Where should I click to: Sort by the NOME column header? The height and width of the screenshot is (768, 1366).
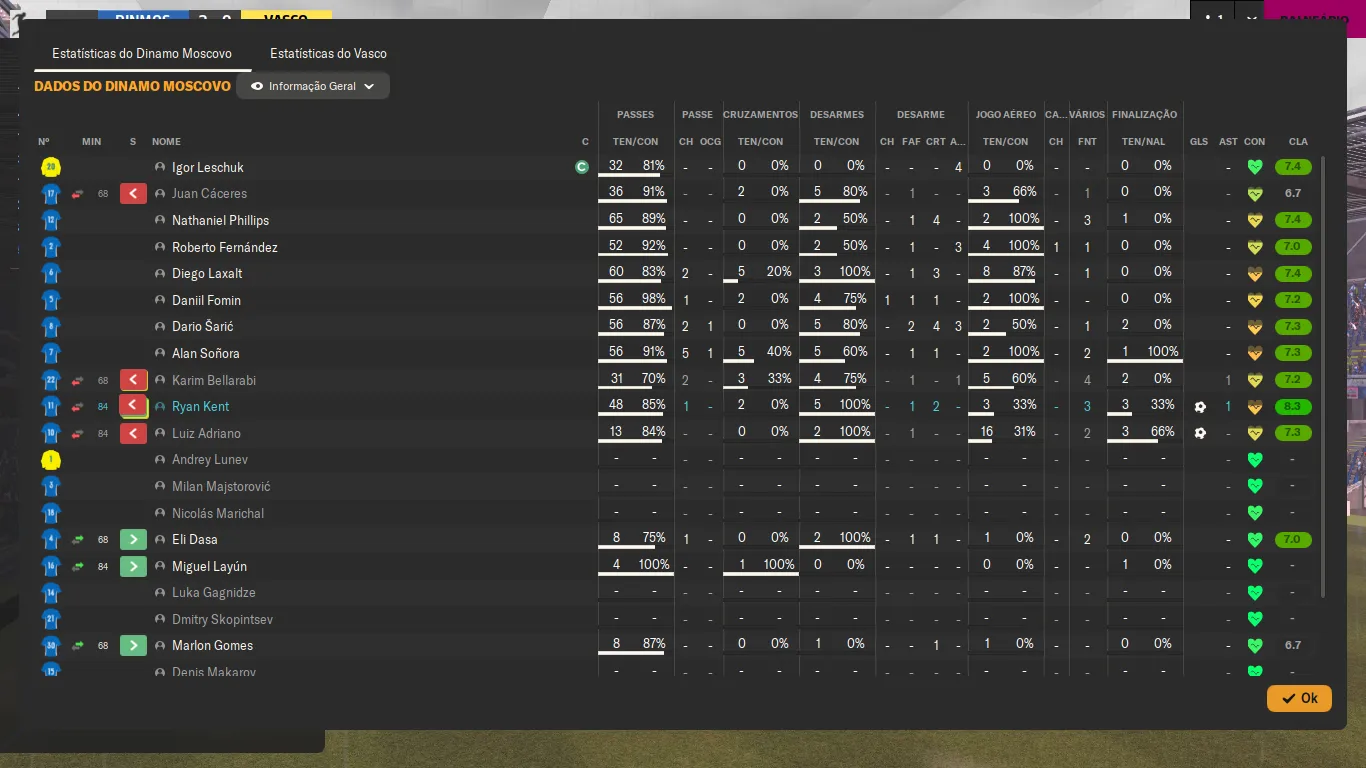click(166, 142)
